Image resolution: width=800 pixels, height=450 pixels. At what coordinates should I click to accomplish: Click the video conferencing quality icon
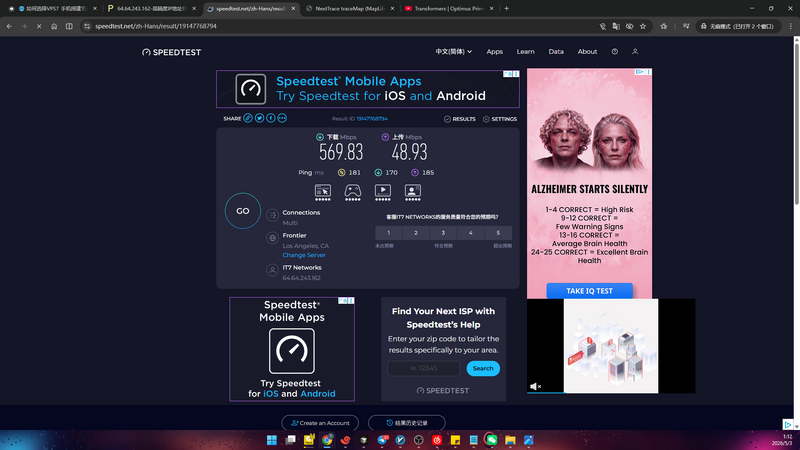pos(413,192)
